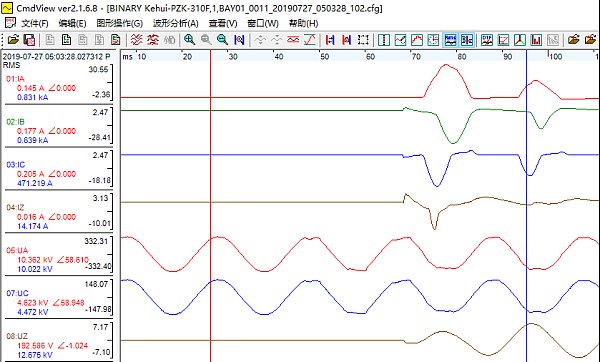Open the 图形操作(G) menu

pyautogui.click(x=119, y=23)
